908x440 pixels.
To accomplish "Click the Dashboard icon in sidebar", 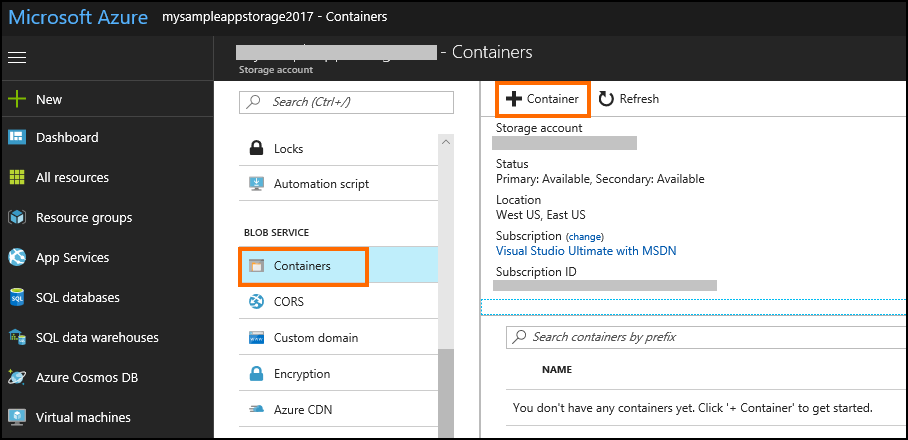I will coord(17,137).
